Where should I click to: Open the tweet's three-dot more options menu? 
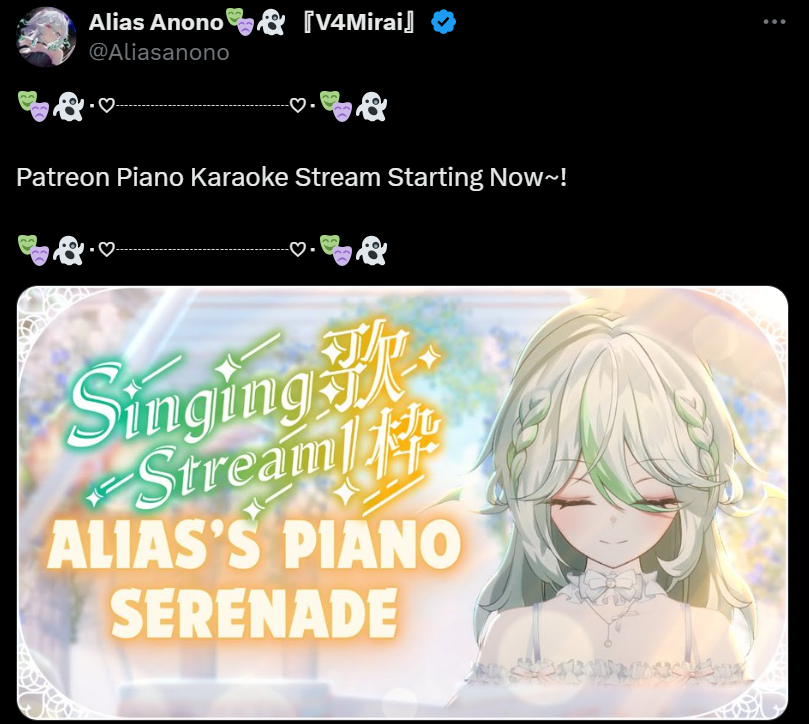pos(774,22)
